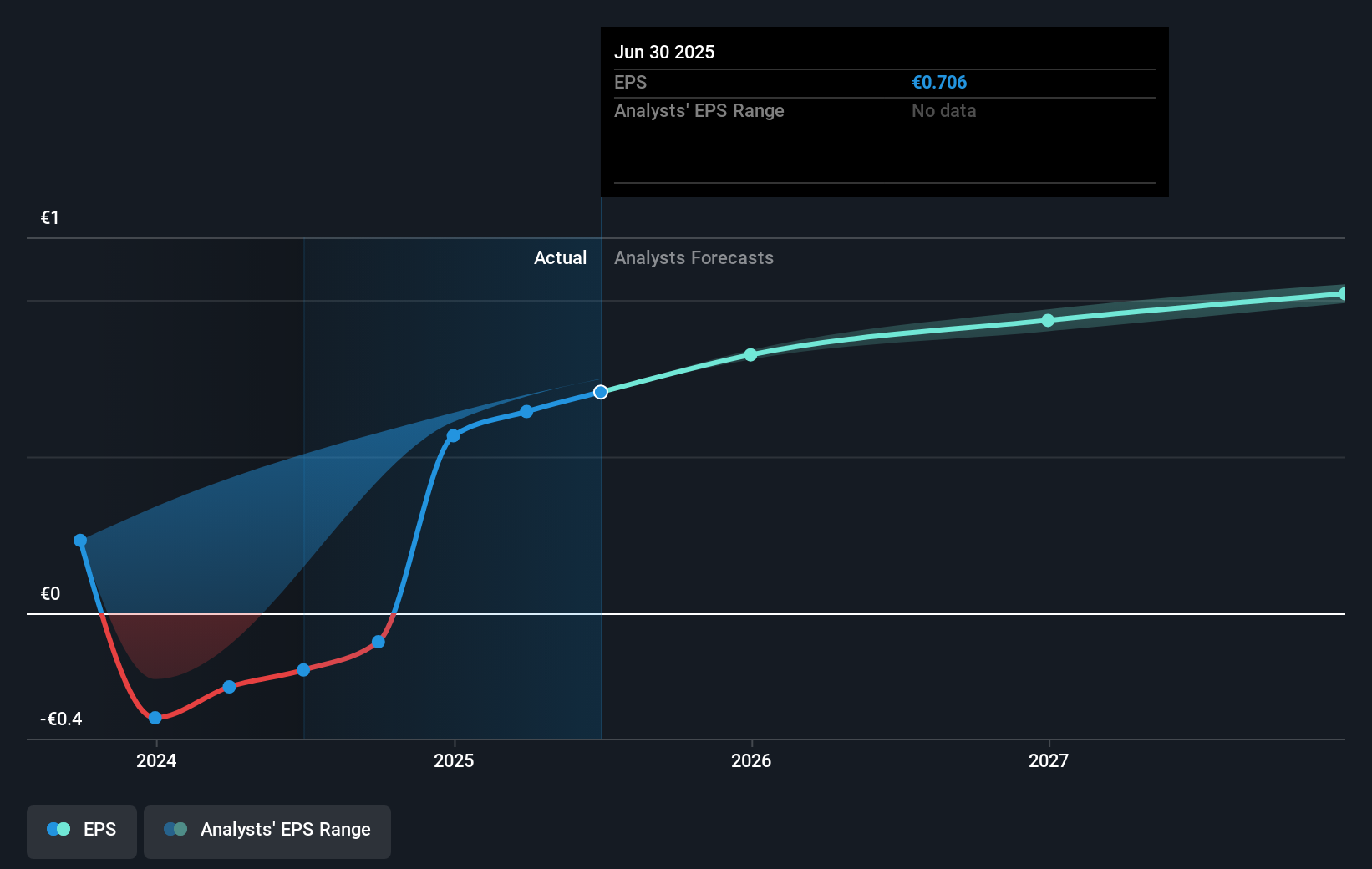
Task: Select the lowest data point near -€0.4
Action: click(155, 717)
